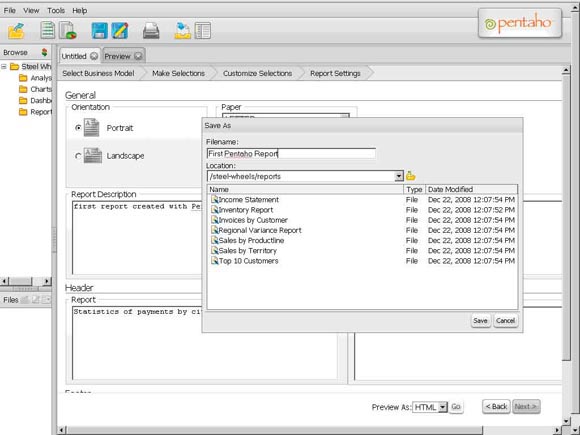Select the Invoices by Customer file
Viewport: 580px width, 435px height.
pos(253,220)
